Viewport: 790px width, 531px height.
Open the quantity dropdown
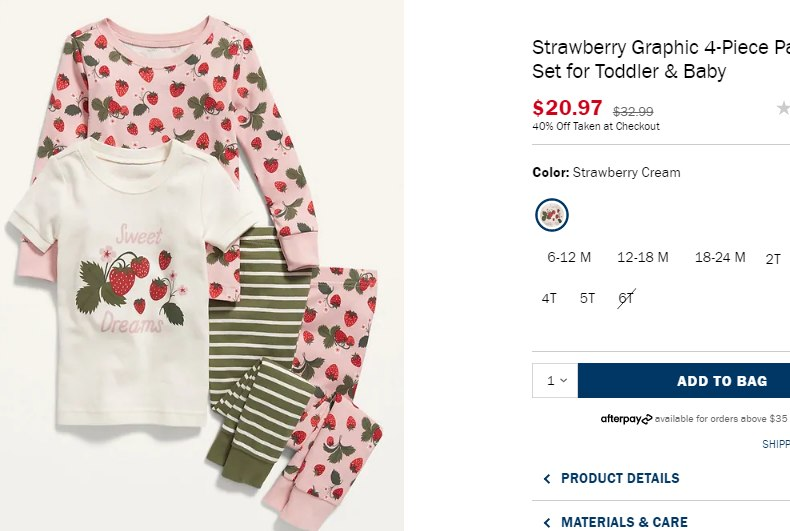tap(555, 381)
